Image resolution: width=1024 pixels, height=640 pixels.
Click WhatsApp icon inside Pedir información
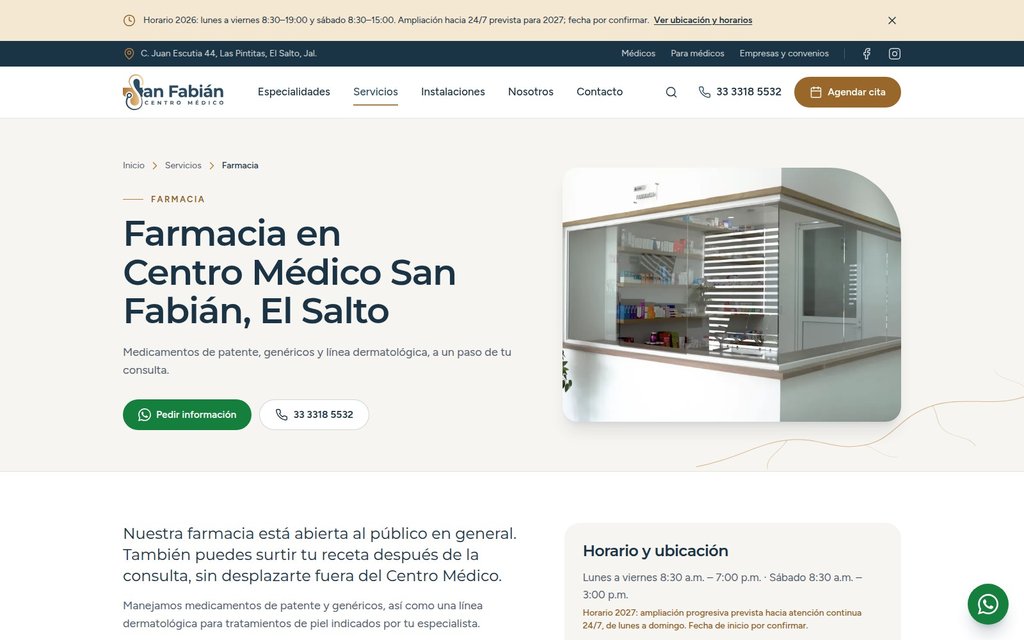[144, 415]
